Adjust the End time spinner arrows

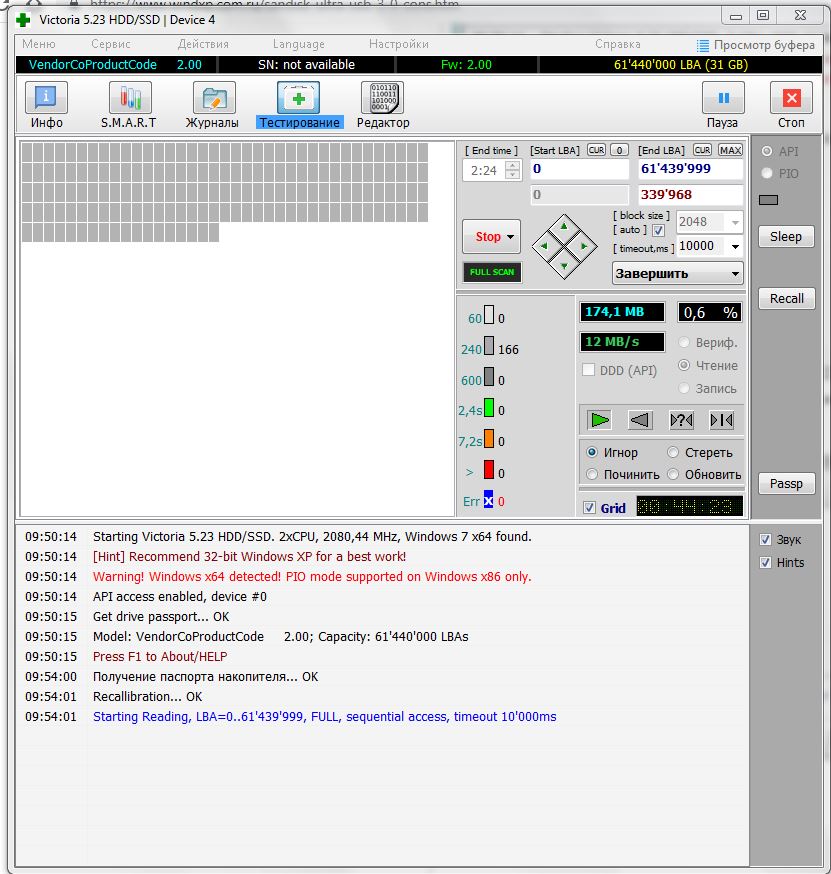point(512,170)
